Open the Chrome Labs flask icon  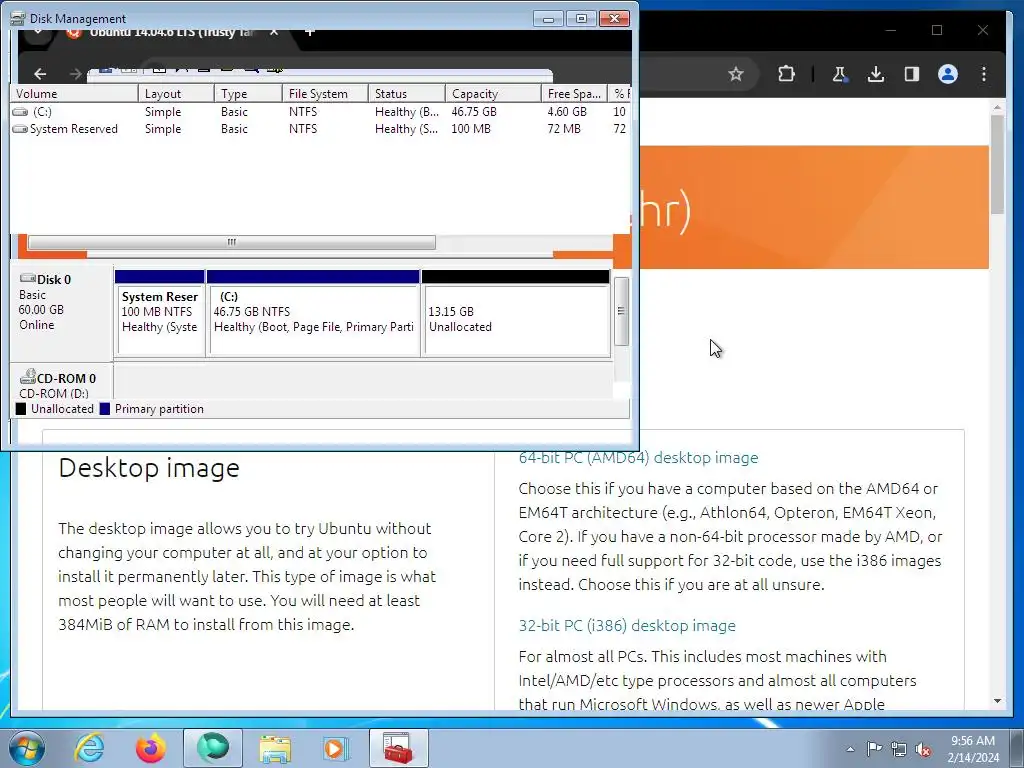(839, 74)
